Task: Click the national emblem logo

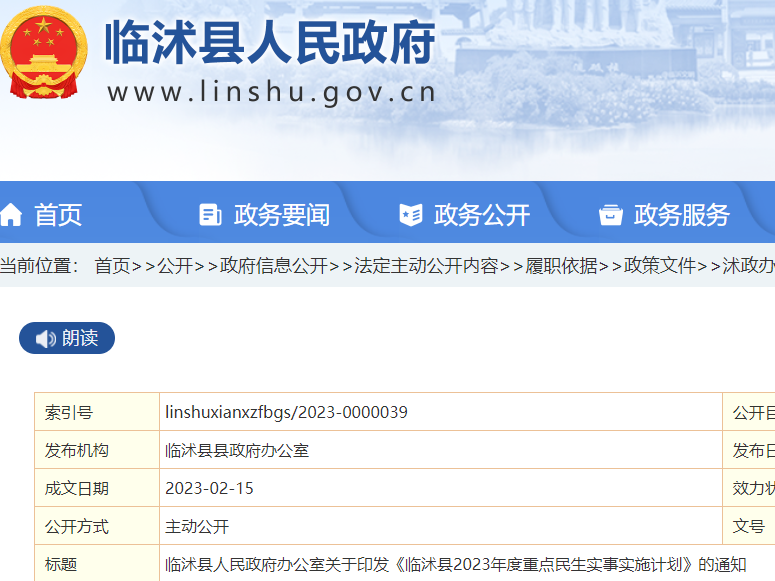Action: [44, 52]
